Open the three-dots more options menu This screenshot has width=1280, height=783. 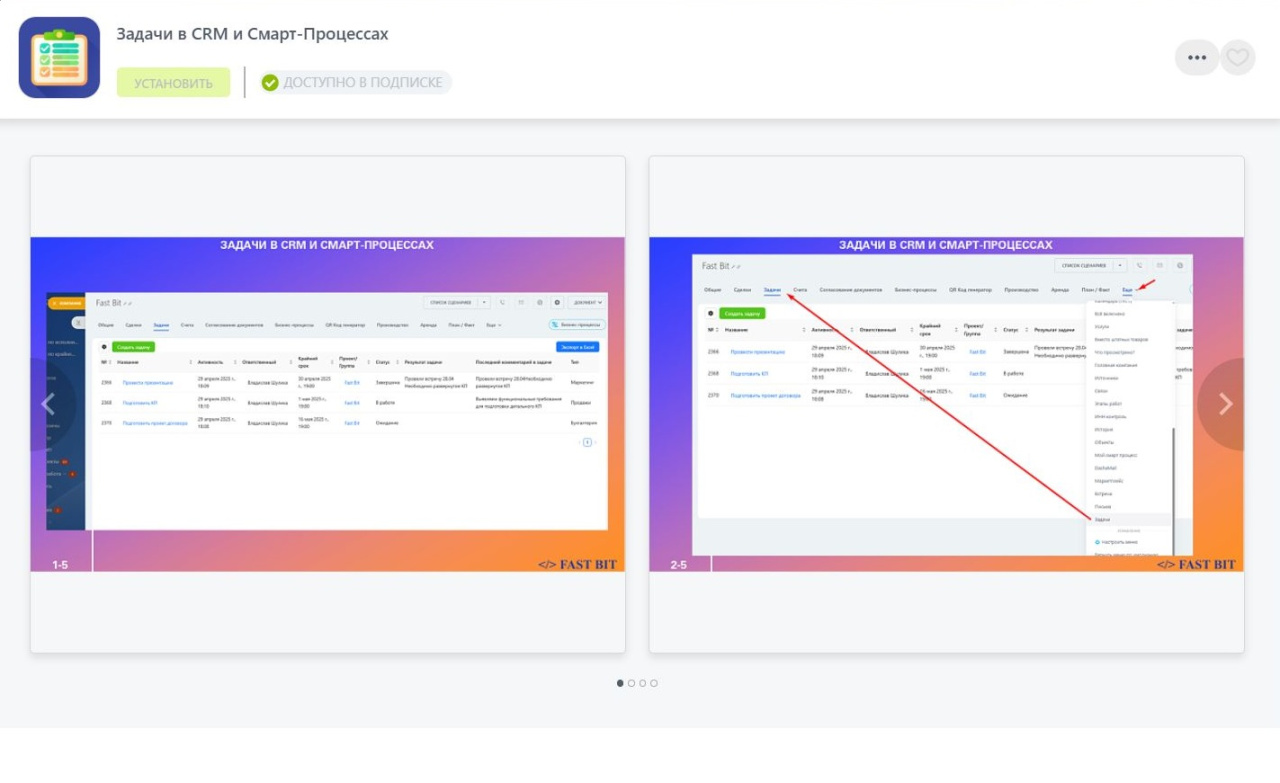click(x=1196, y=57)
